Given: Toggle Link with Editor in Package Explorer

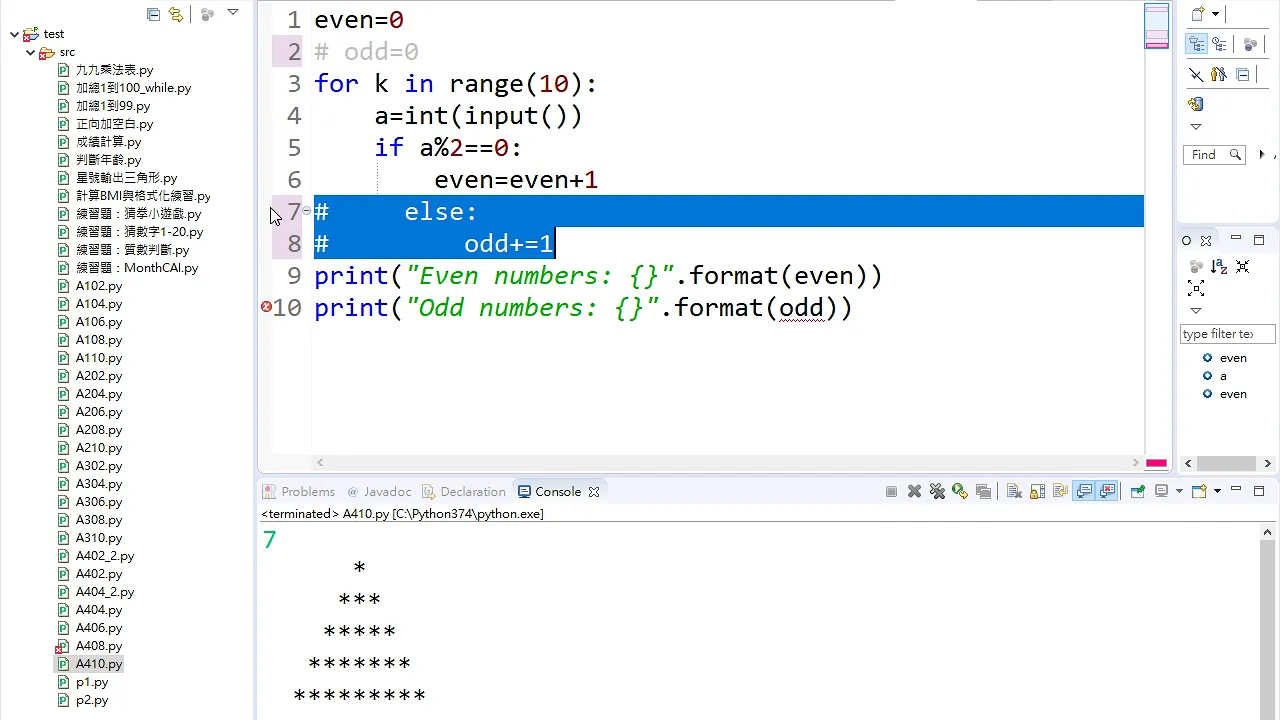Looking at the screenshot, I should [177, 14].
